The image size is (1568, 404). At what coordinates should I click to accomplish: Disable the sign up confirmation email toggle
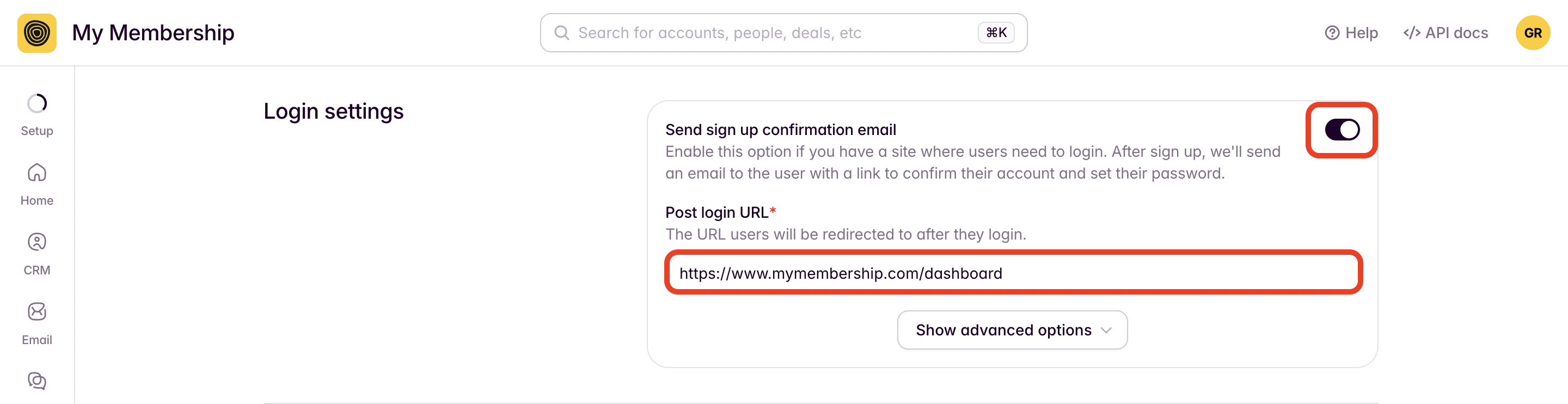click(x=1342, y=130)
